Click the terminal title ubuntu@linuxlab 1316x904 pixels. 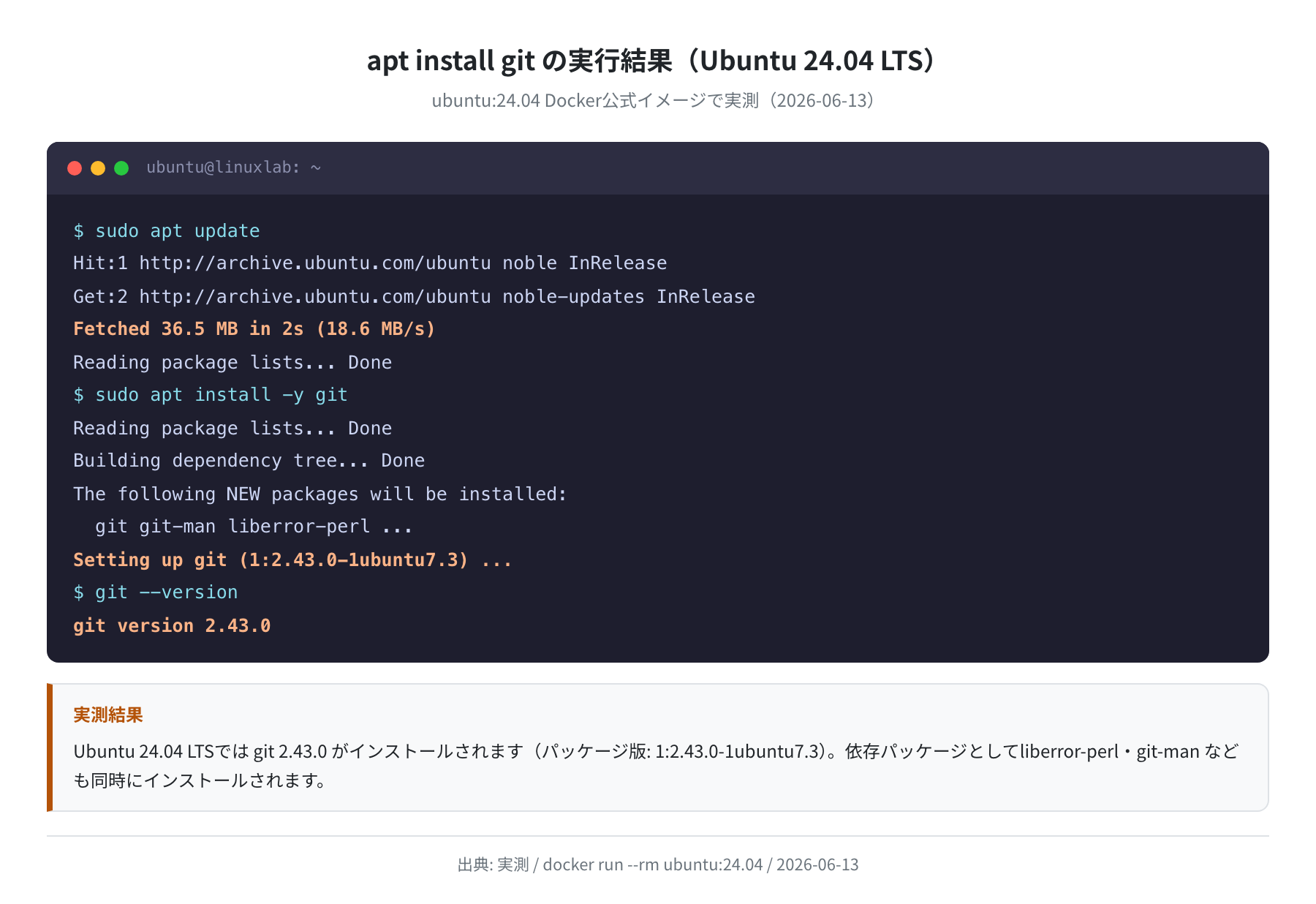tap(234, 167)
